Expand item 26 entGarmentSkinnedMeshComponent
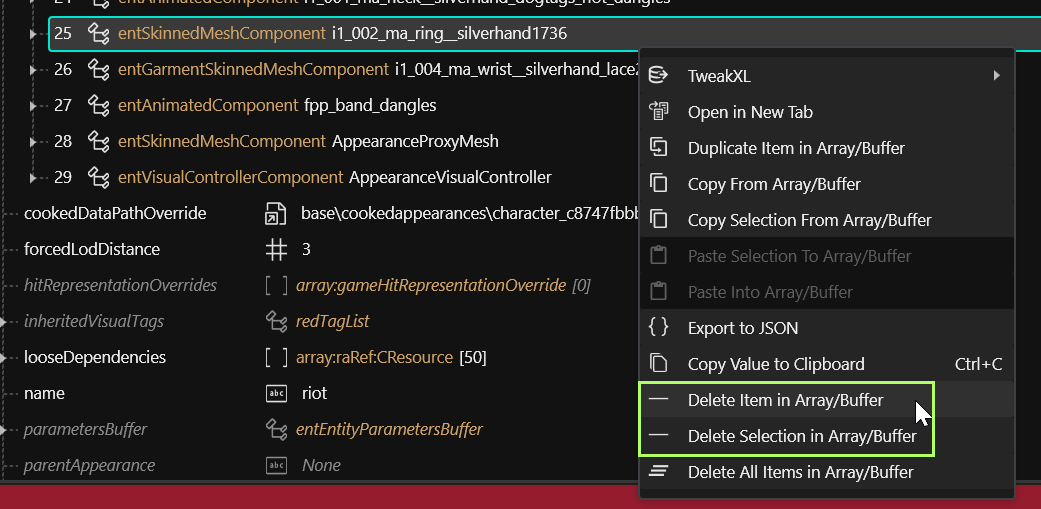The height and width of the screenshot is (509, 1041). pos(33,70)
